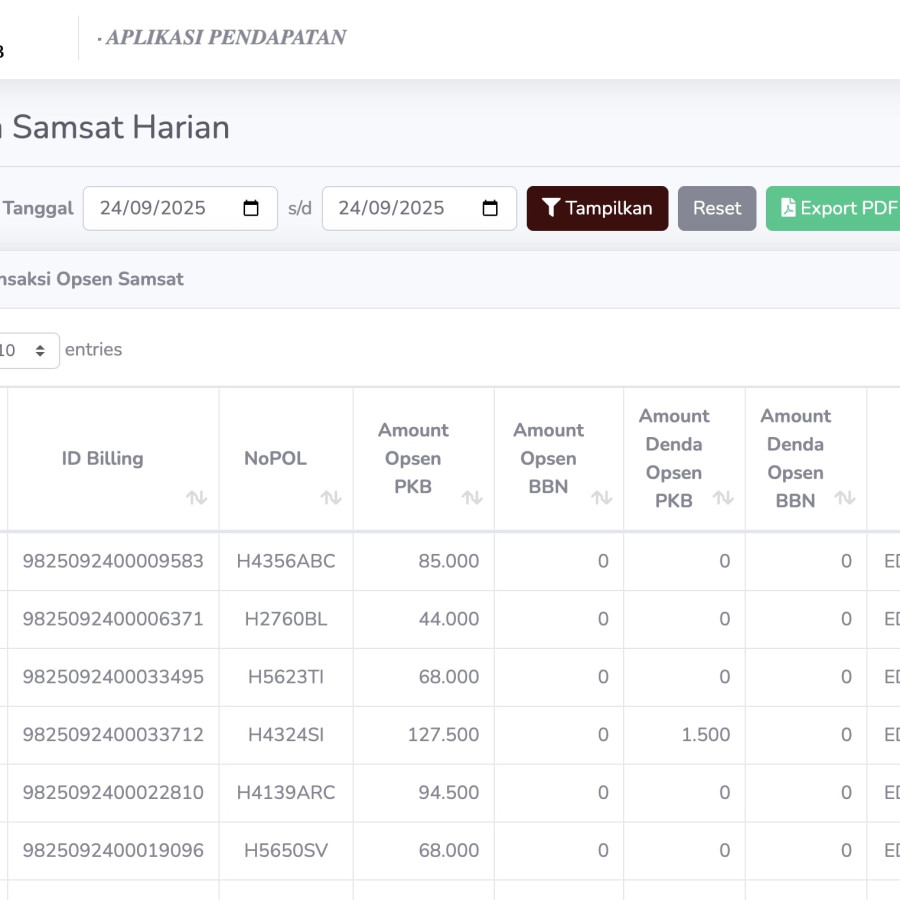Focus the end date input after s/d
The height and width of the screenshot is (900, 900).
coord(400,208)
